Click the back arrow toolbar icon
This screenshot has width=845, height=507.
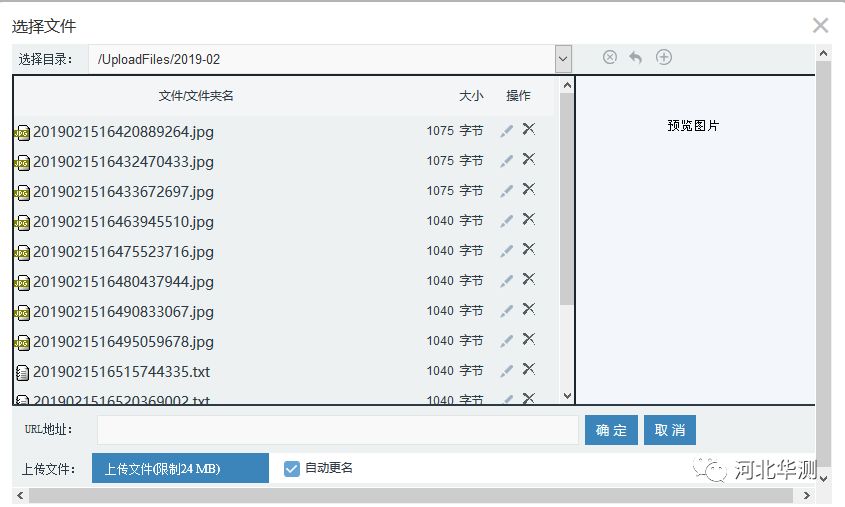pyautogui.click(x=636, y=57)
